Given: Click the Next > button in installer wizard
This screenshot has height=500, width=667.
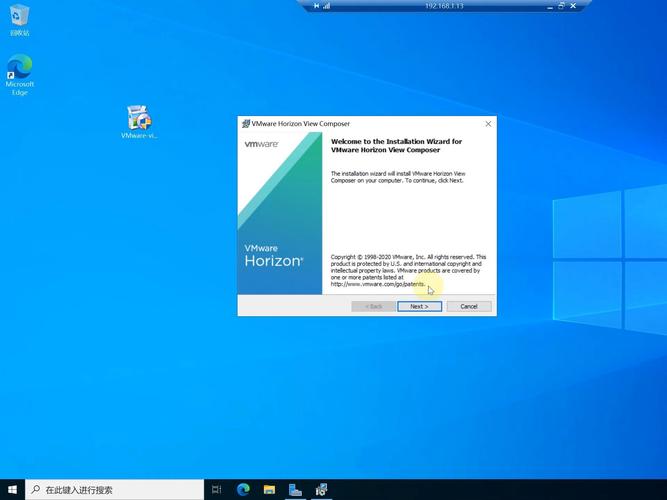Looking at the screenshot, I should pyautogui.click(x=419, y=306).
